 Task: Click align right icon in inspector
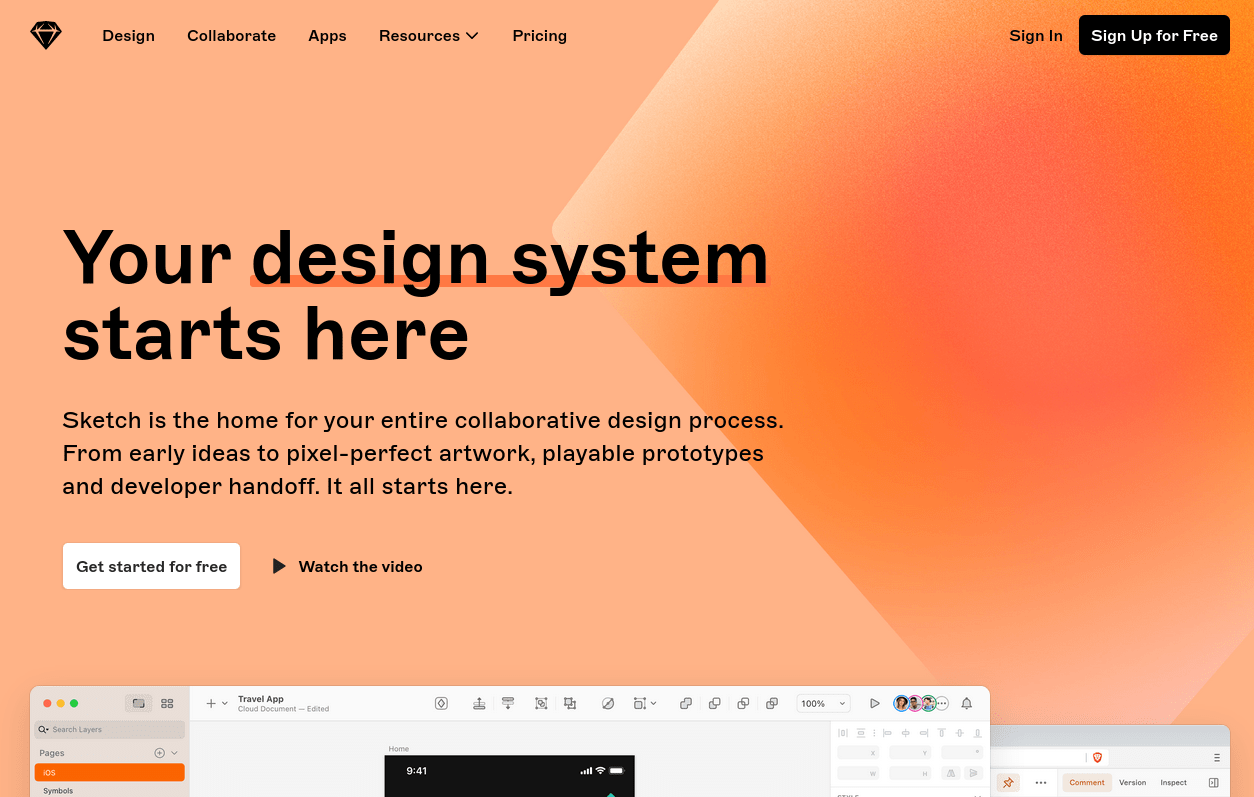(x=924, y=732)
